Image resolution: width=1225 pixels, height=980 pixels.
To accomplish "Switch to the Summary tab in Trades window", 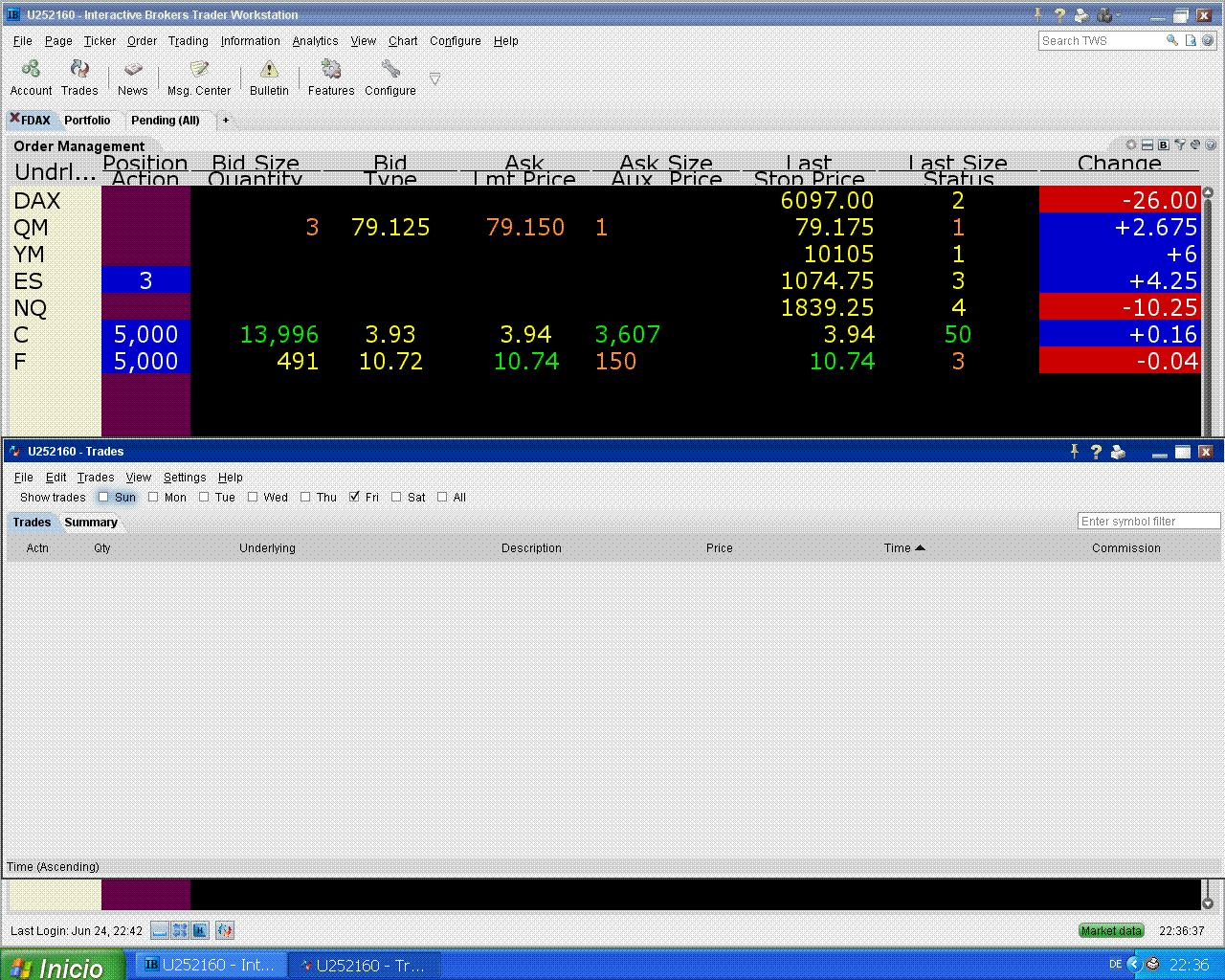I will coord(91,523).
